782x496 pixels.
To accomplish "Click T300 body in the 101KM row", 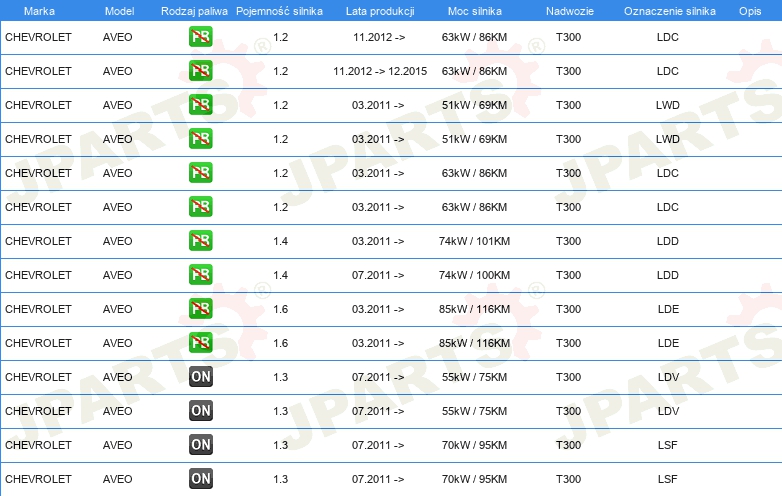I will point(569,241).
